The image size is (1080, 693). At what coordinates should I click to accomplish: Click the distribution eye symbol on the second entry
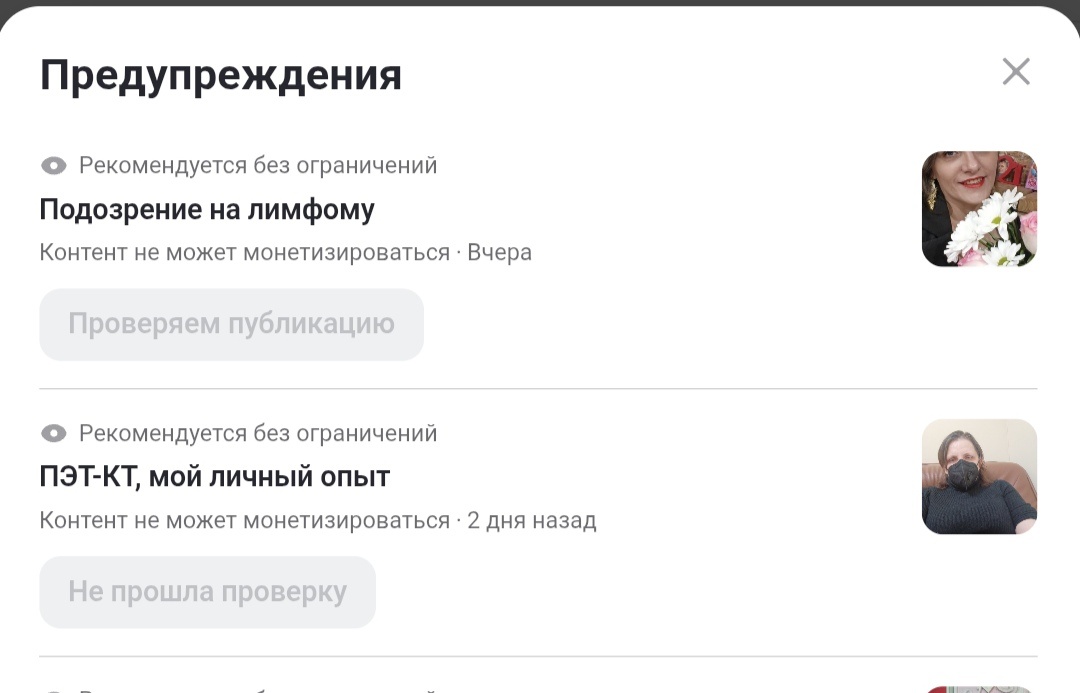coord(52,433)
